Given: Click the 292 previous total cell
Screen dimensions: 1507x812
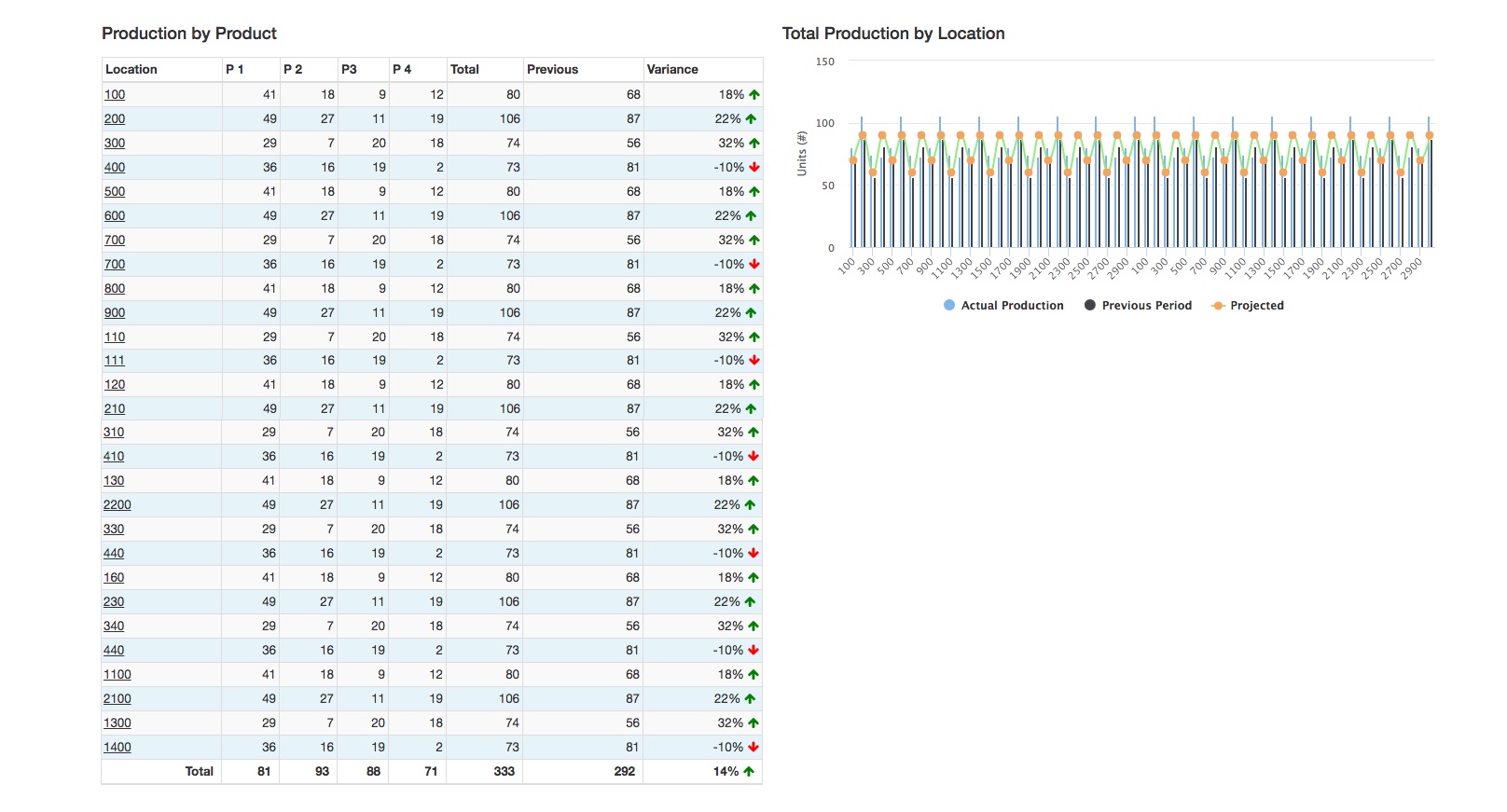Looking at the screenshot, I should [625, 771].
